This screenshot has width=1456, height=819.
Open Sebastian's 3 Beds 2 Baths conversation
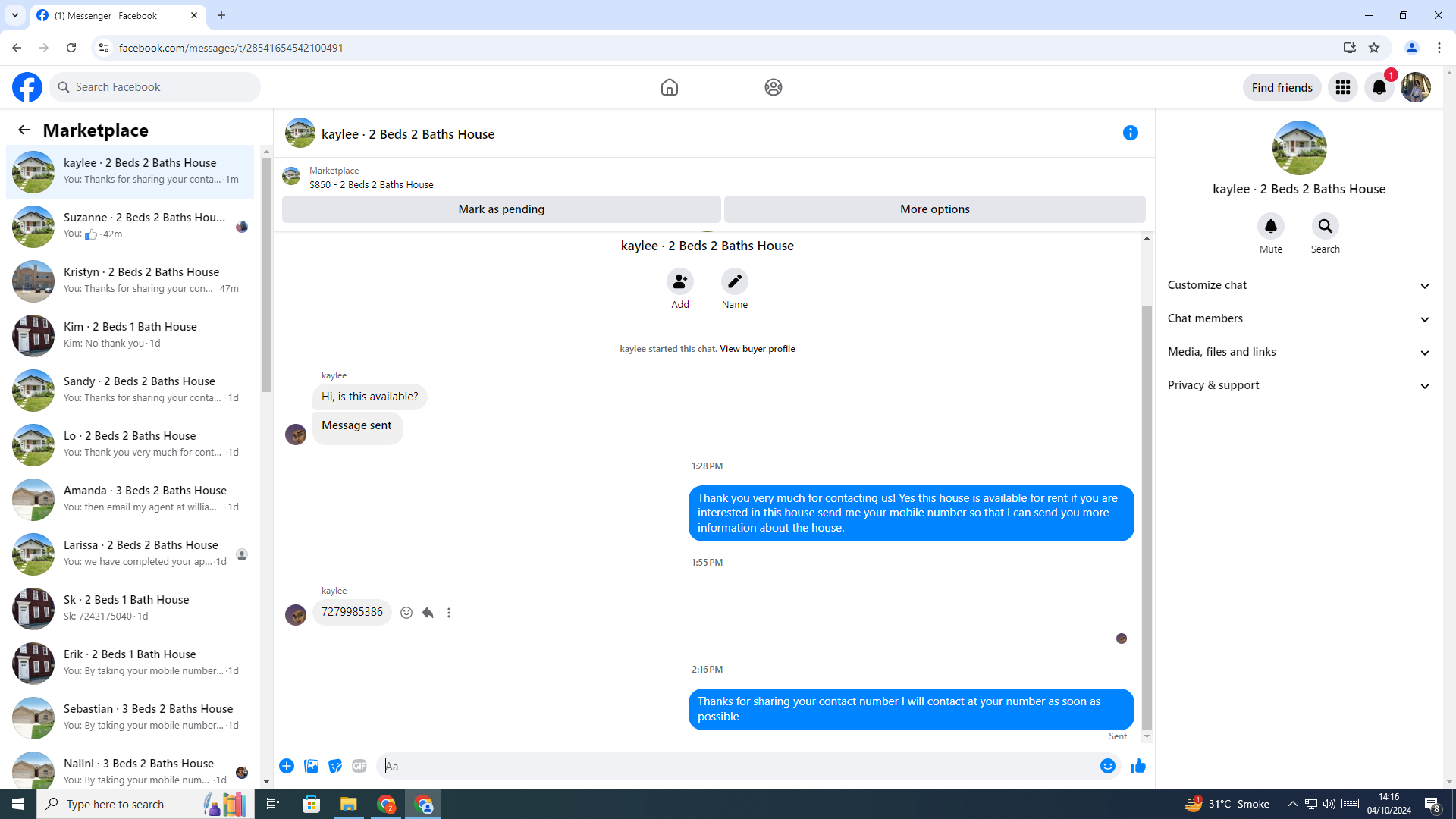point(130,717)
